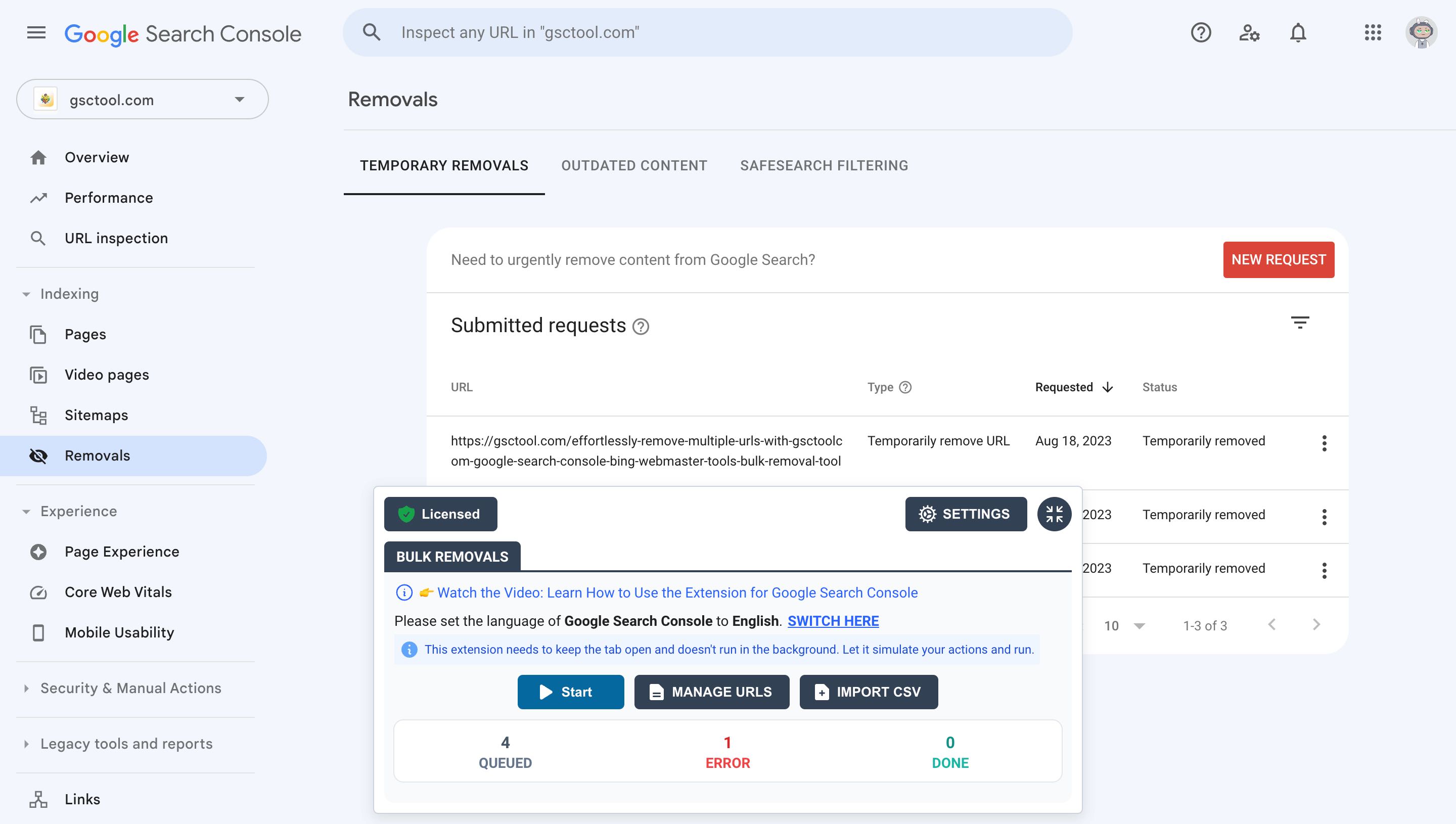Click the New Request button

click(1279, 260)
